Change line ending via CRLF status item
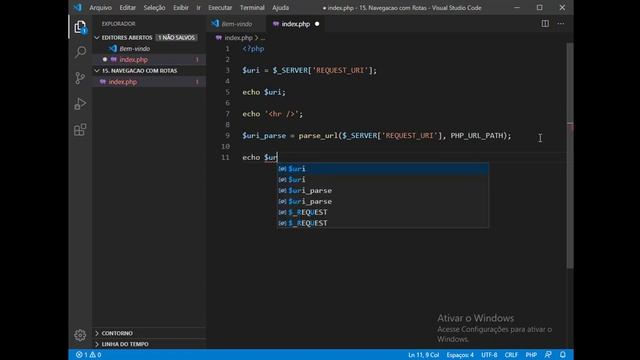Viewport: 640px width, 360px height. (511, 355)
